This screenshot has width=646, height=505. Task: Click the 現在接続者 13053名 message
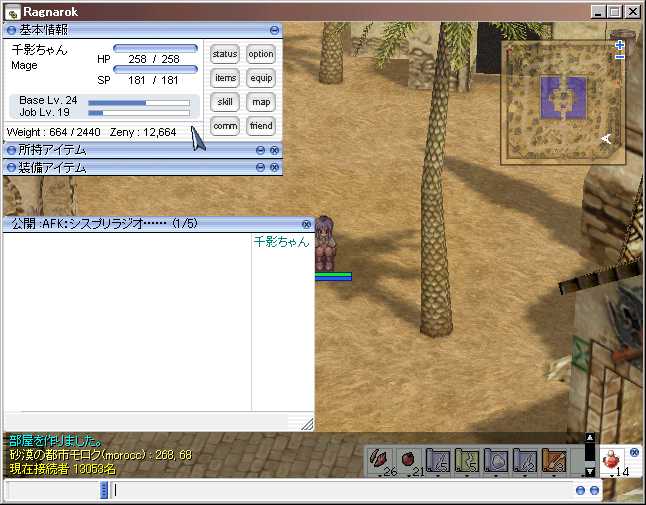coord(62,469)
